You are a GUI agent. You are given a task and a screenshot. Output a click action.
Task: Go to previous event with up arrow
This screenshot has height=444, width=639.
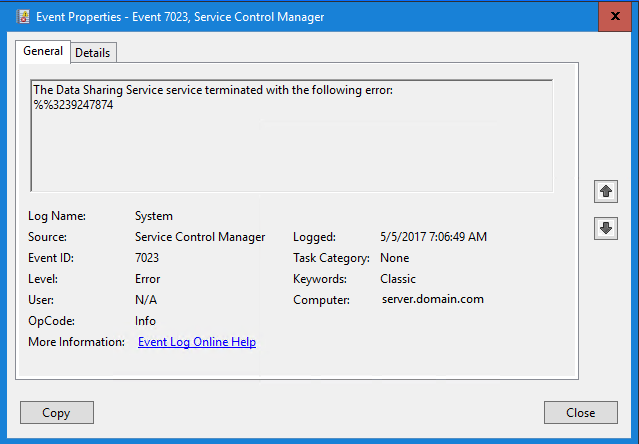[605, 190]
